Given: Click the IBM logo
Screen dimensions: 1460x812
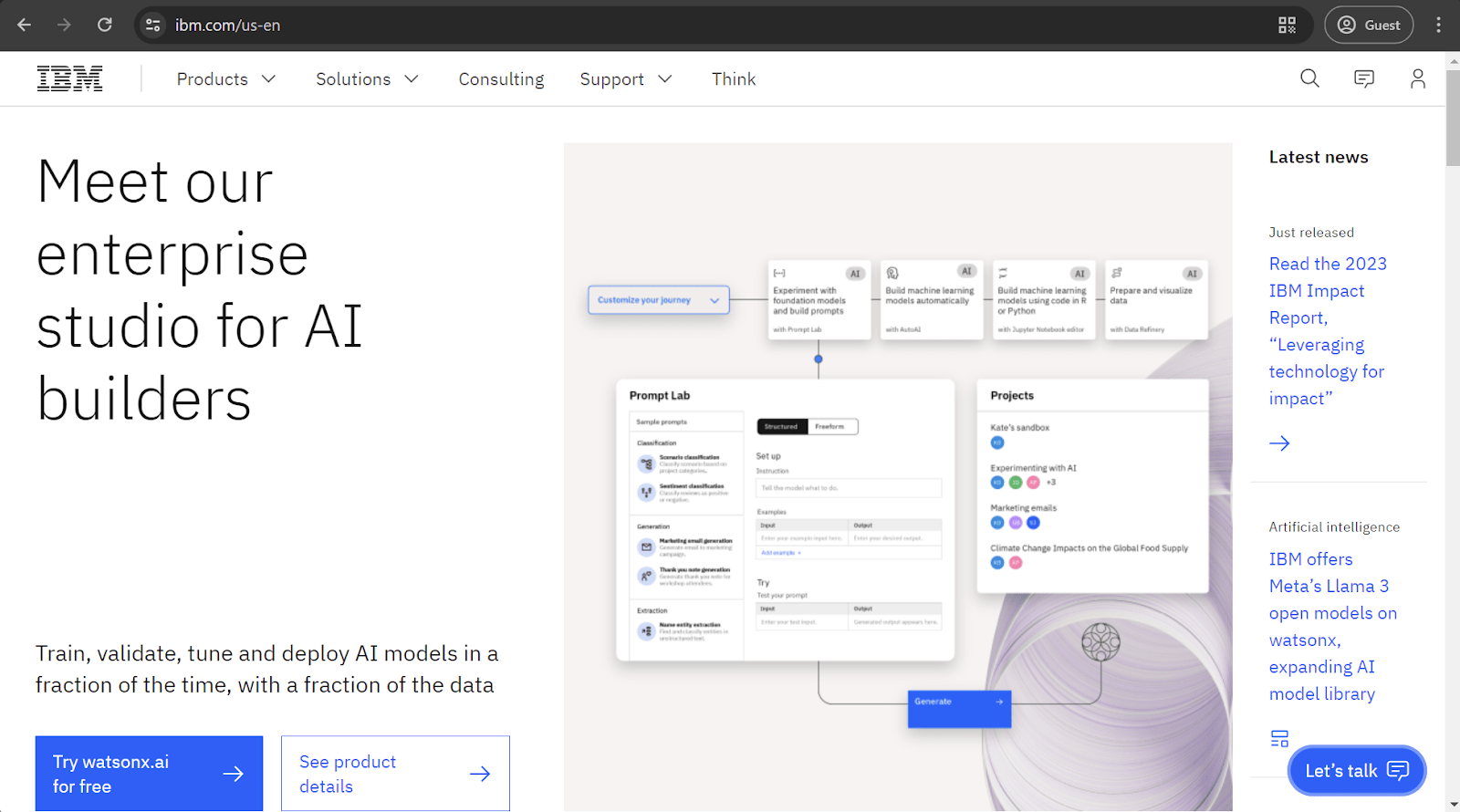Looking at the screenshot, I should pyautogui.click(x=69, y=79).
